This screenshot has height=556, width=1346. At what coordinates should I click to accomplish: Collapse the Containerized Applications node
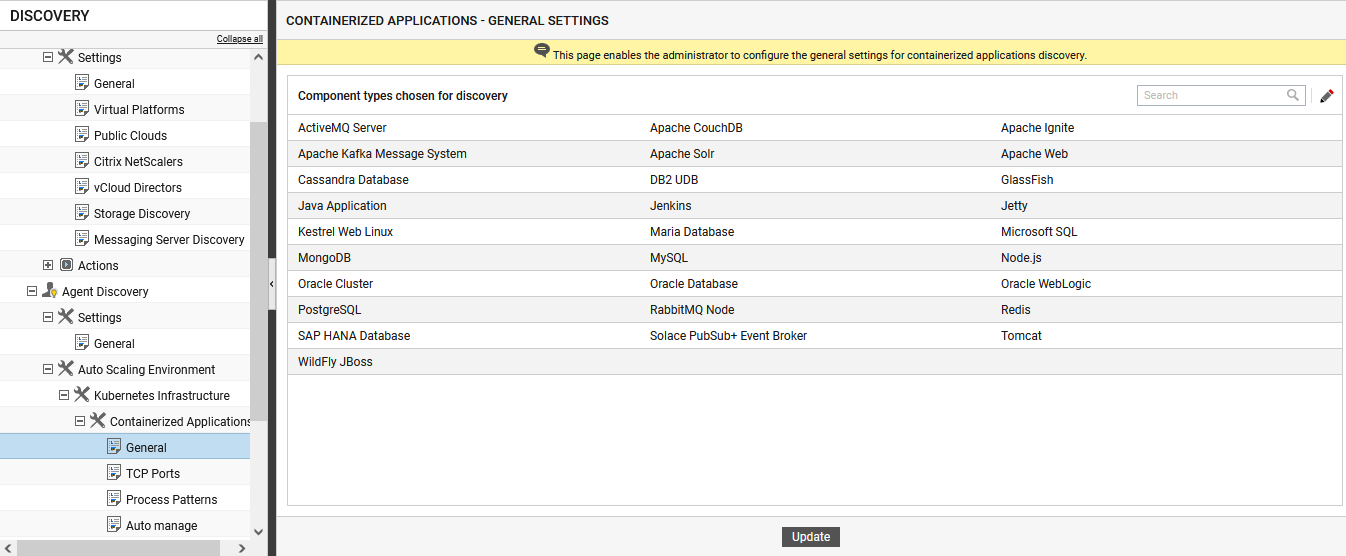[x=80, y=421]
